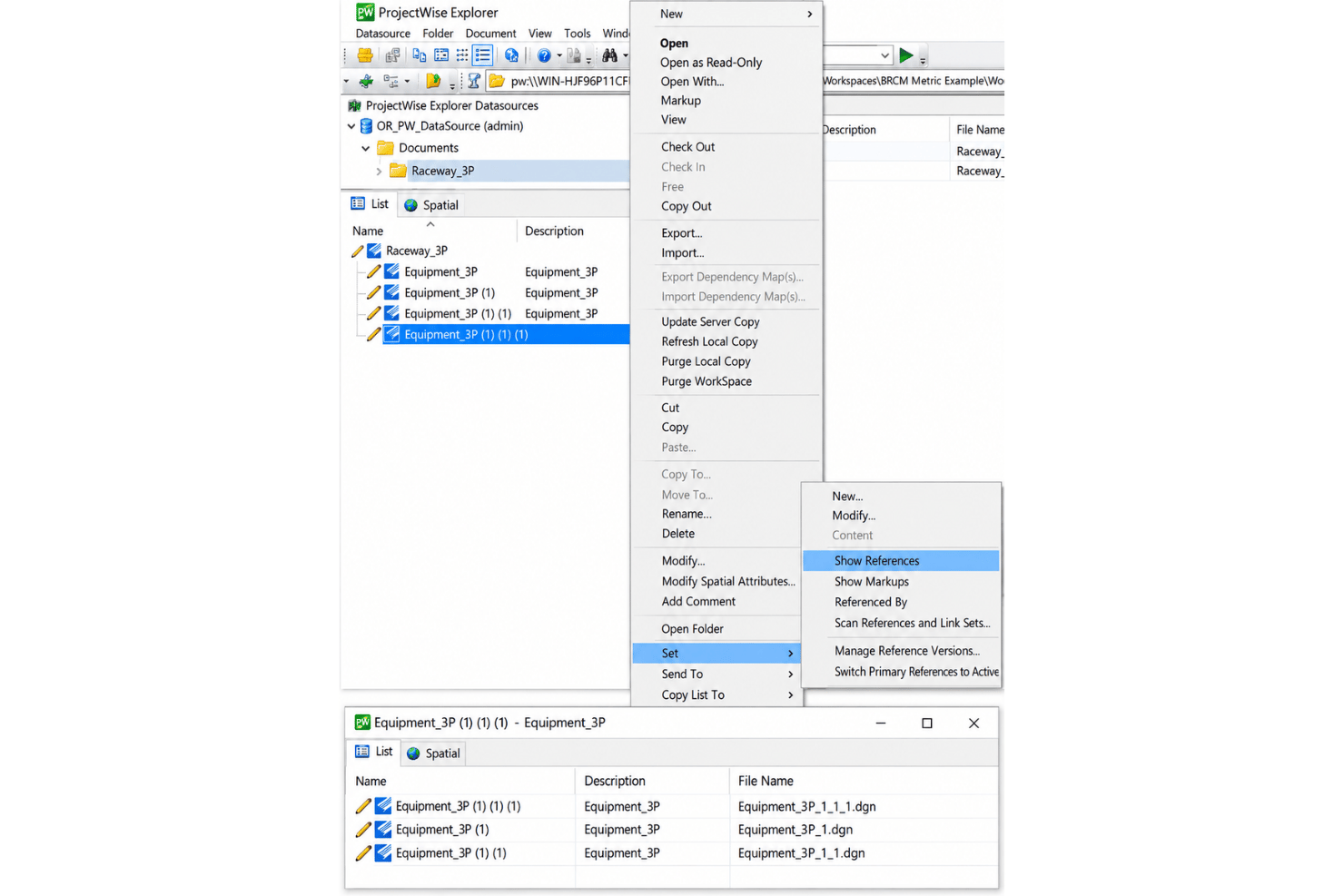Click the hourglass icon beside the address bar
1344x896 pixels.
click(473, 81)
